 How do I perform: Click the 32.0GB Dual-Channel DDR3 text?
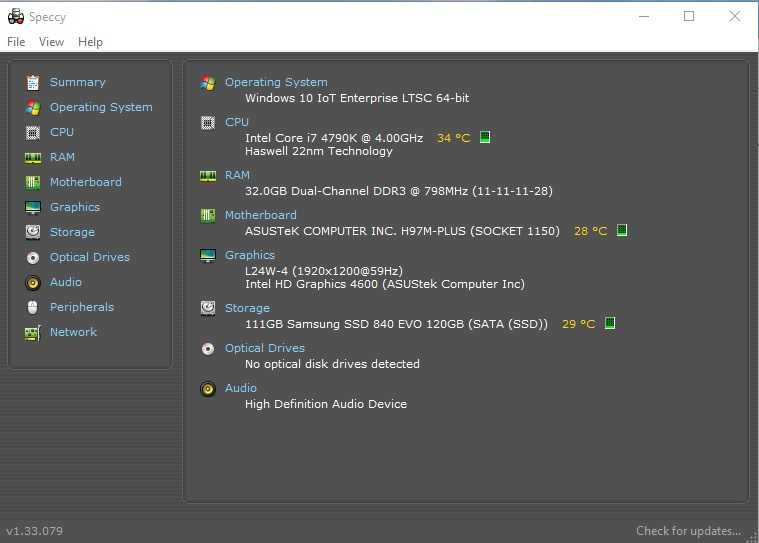click(x=398, y=191)
